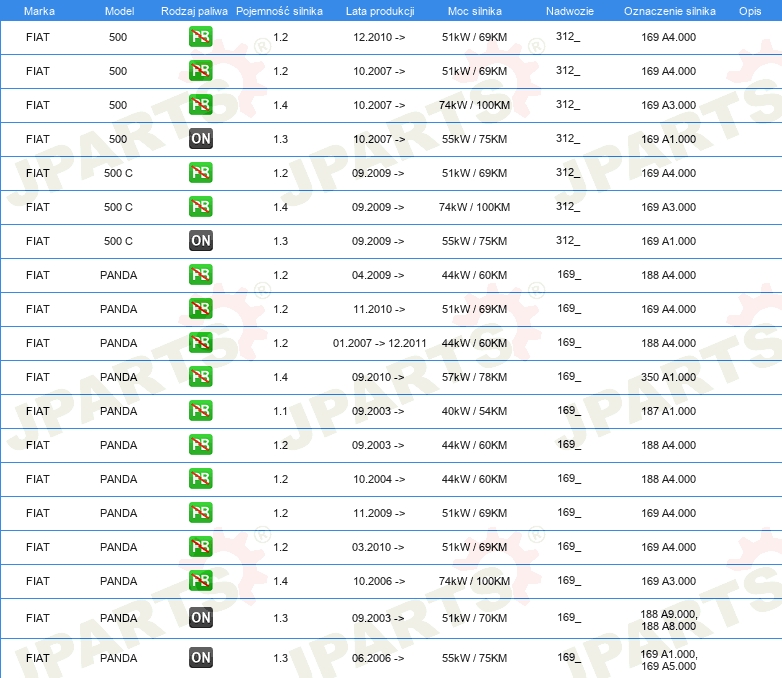Click petrol icon for 500 1.4 from 10.2007
Screen dimensions: 782x678
pyautogui.click(x=200, y=104)
